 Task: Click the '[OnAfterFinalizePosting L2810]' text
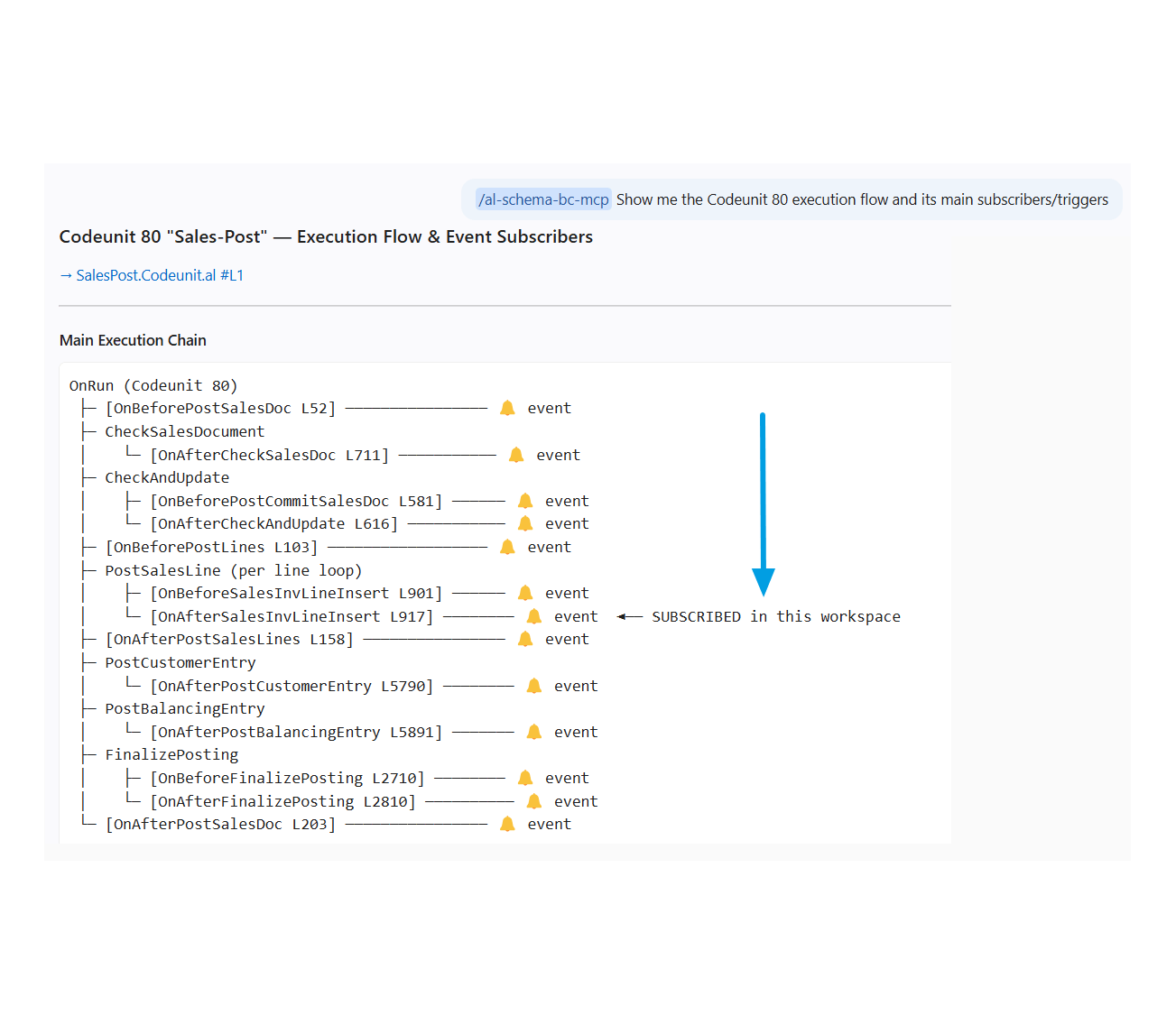tap(282, 801)
